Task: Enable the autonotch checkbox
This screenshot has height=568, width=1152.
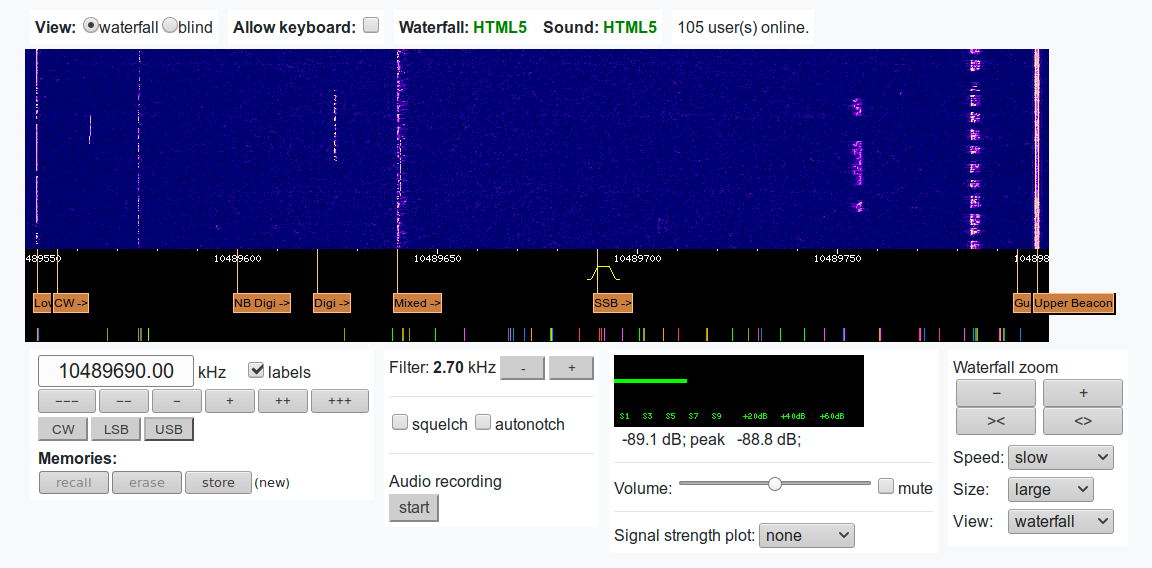Action: coord(483,423)
